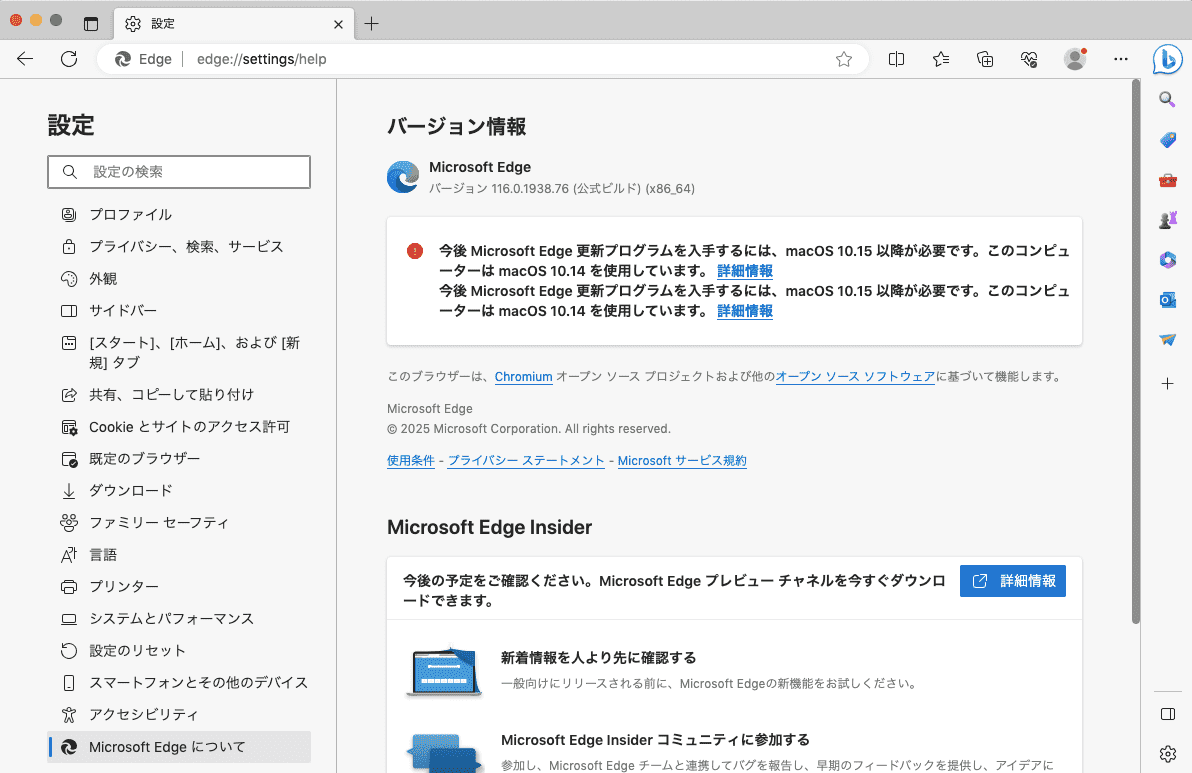The image size is (1192, 773).
Task: Open sidebar Tools toolbox icon
Action: [x=1168, y=180]
